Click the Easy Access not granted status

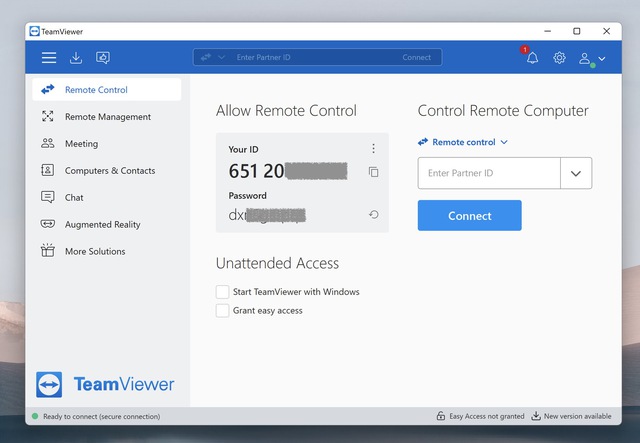[x=487, y=416]
